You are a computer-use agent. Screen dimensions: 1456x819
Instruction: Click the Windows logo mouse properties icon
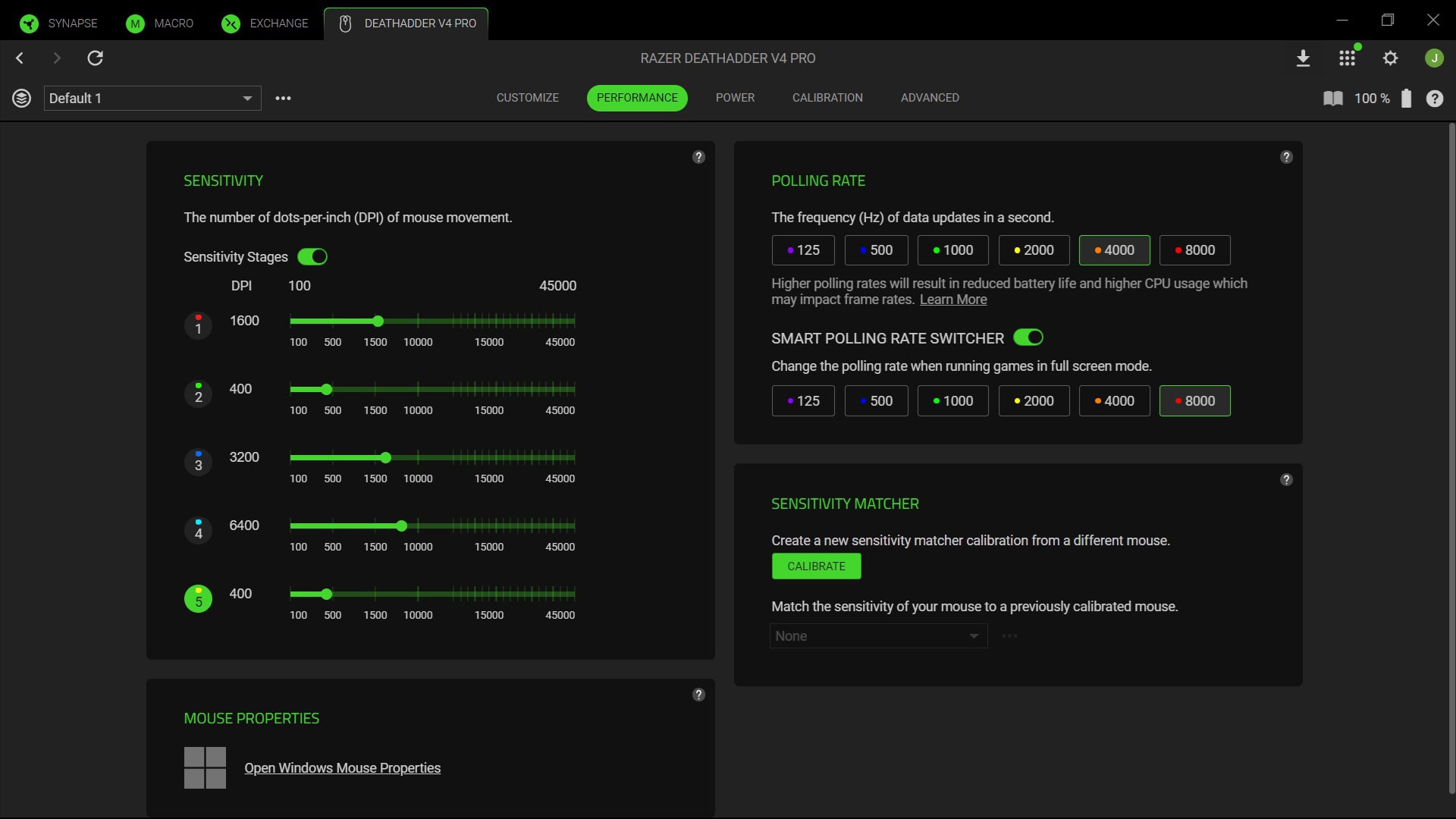(x=205, y=768)
